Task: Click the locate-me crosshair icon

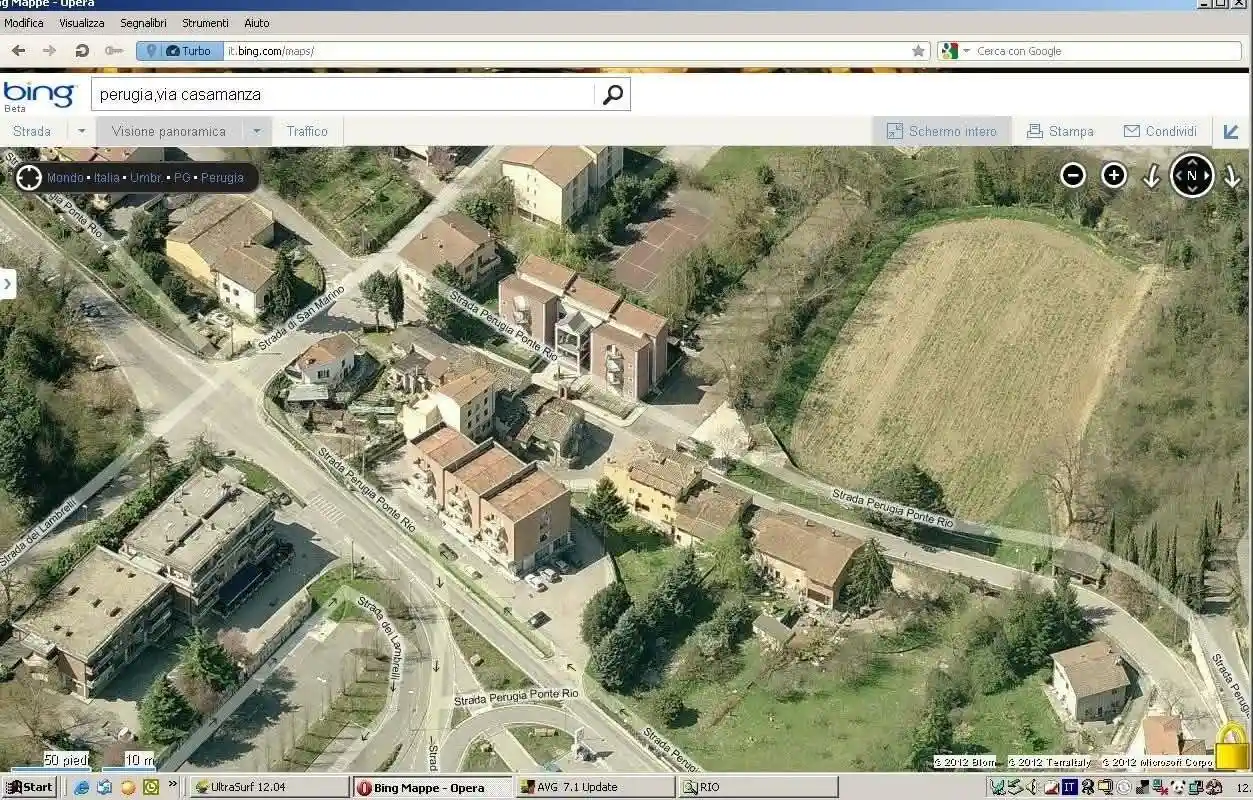Action: click(29, 178)
